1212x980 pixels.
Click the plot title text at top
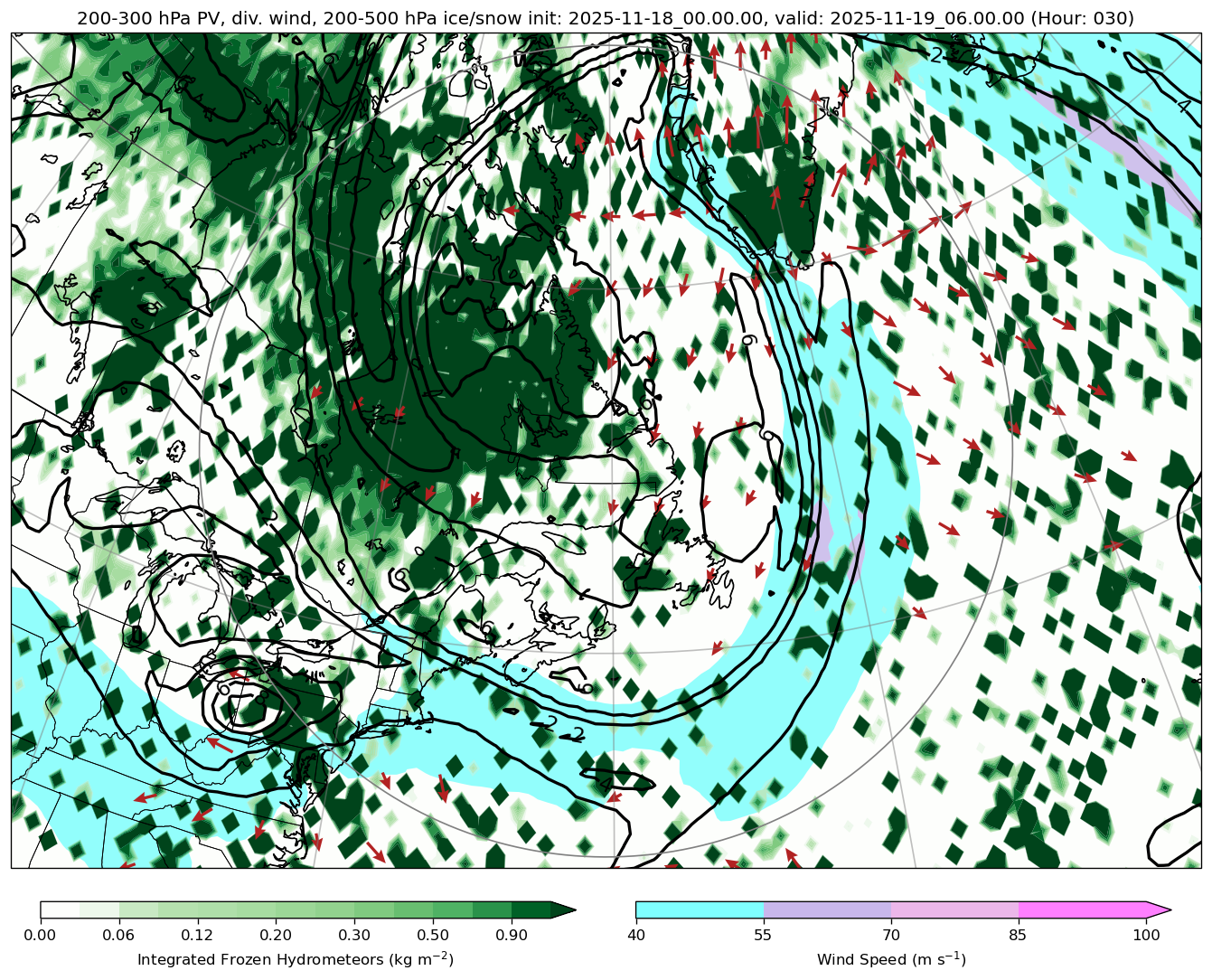pyautogui.click(x=606, y=18)
